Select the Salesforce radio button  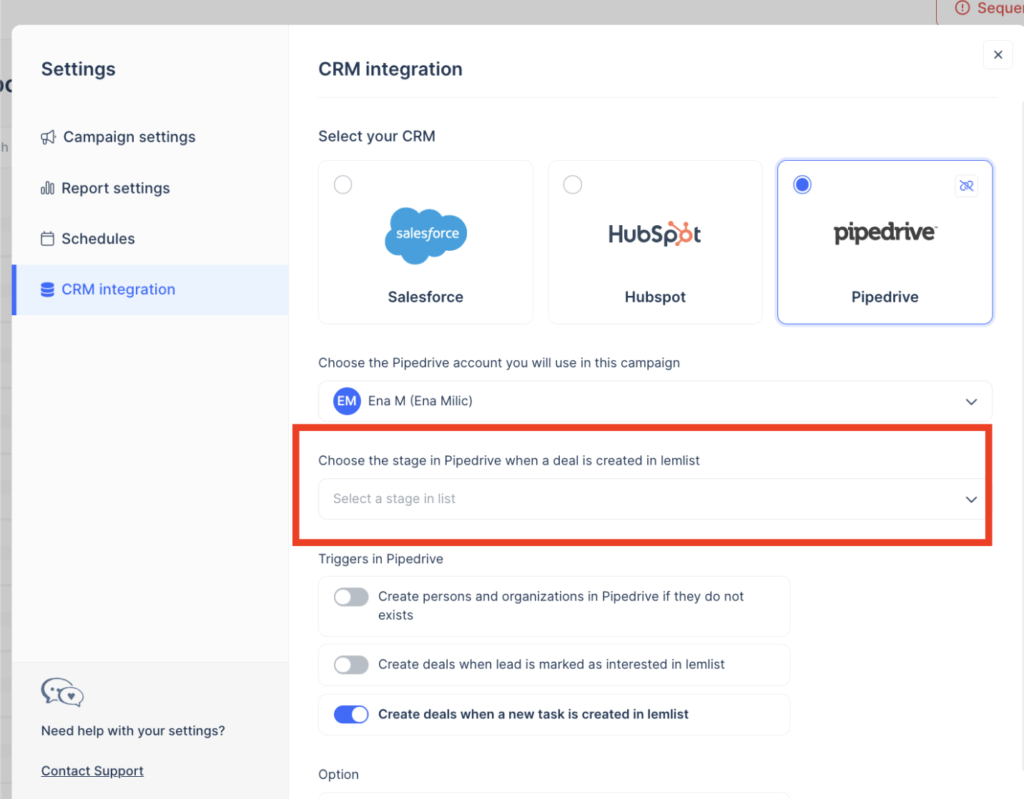343,185
